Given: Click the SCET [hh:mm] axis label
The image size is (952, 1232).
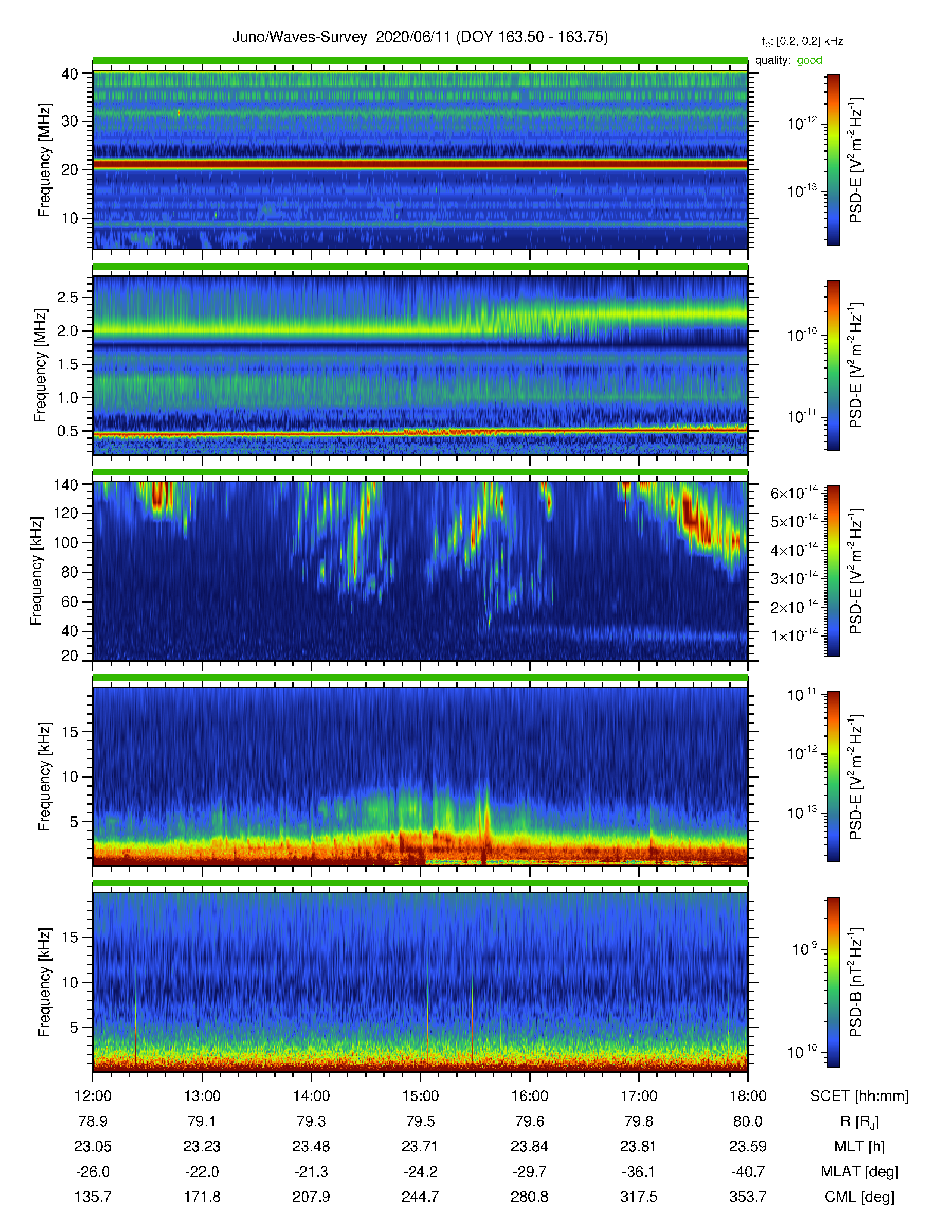Looking at the screenshot, I should 859,1096.
